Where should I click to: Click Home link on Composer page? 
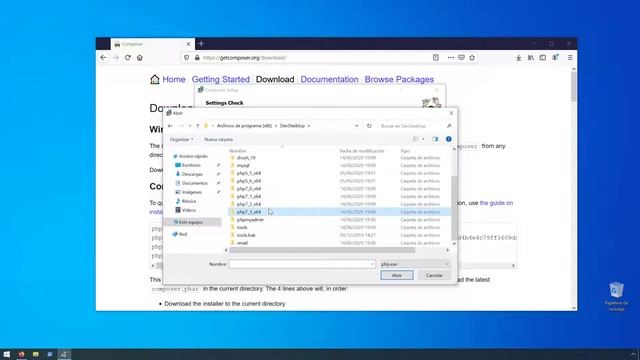(173, 79)
